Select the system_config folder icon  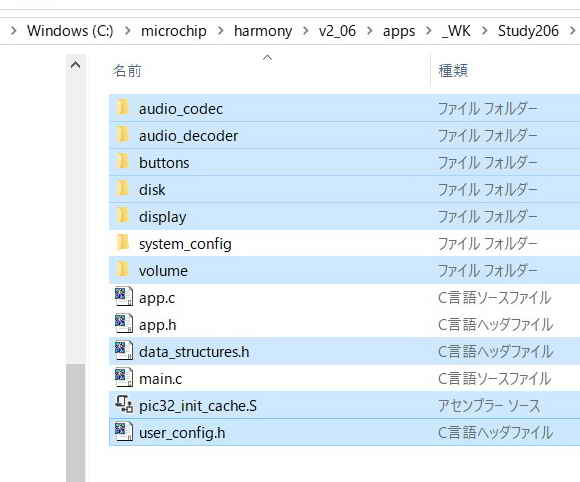tap(122, 243)
